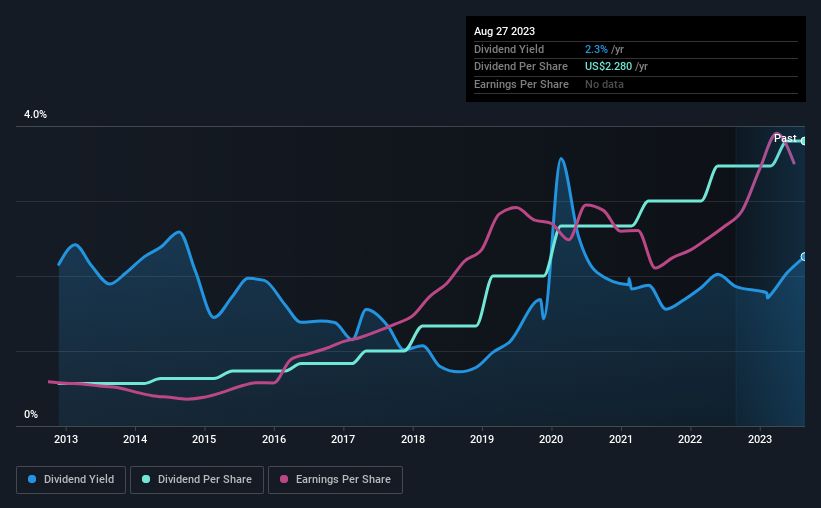Click the dividend yield spike peak in 2020
The image size is (821, 508).
coord(561,159)
